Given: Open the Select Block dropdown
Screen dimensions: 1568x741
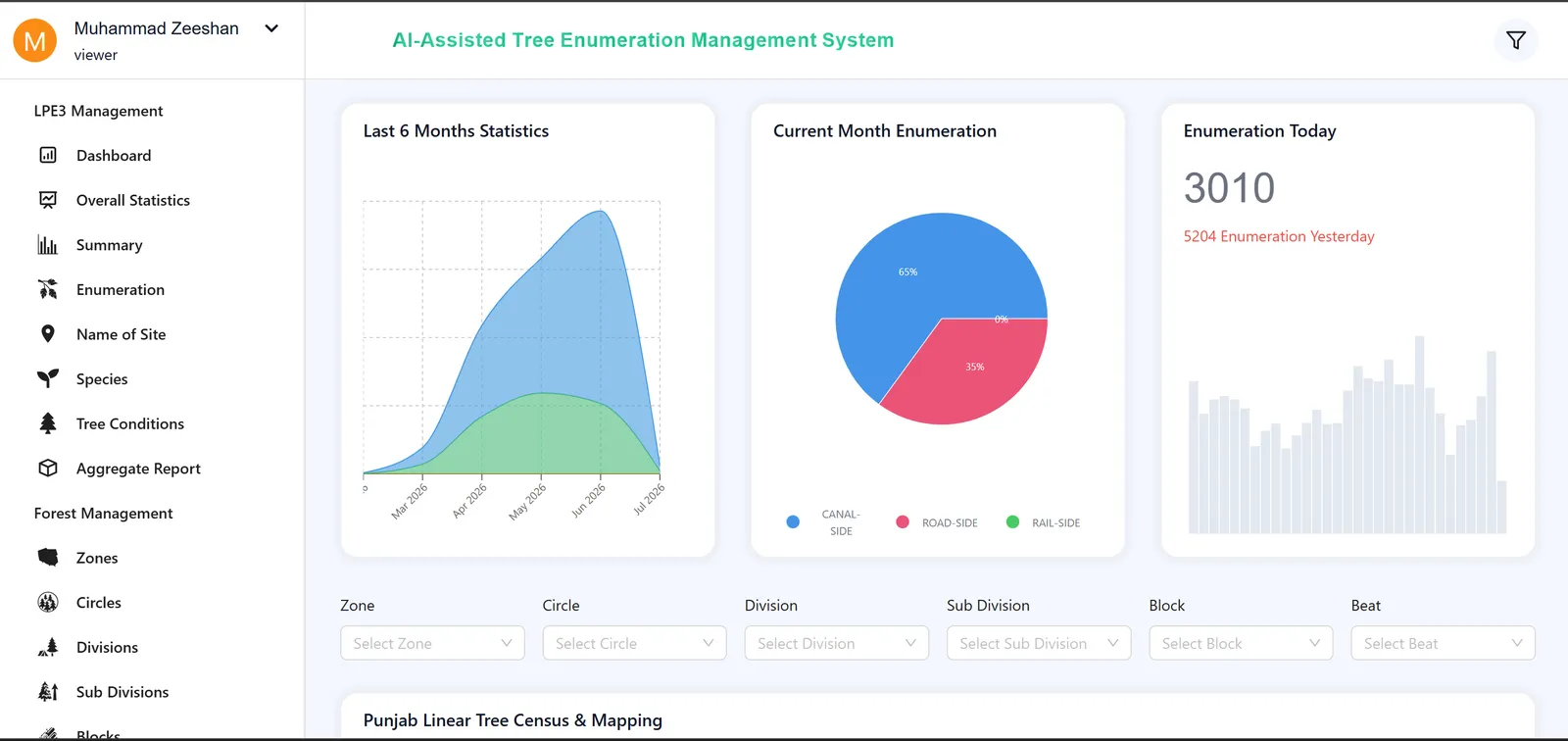Looking at the screenshot, I should [x=1241, y=643].
